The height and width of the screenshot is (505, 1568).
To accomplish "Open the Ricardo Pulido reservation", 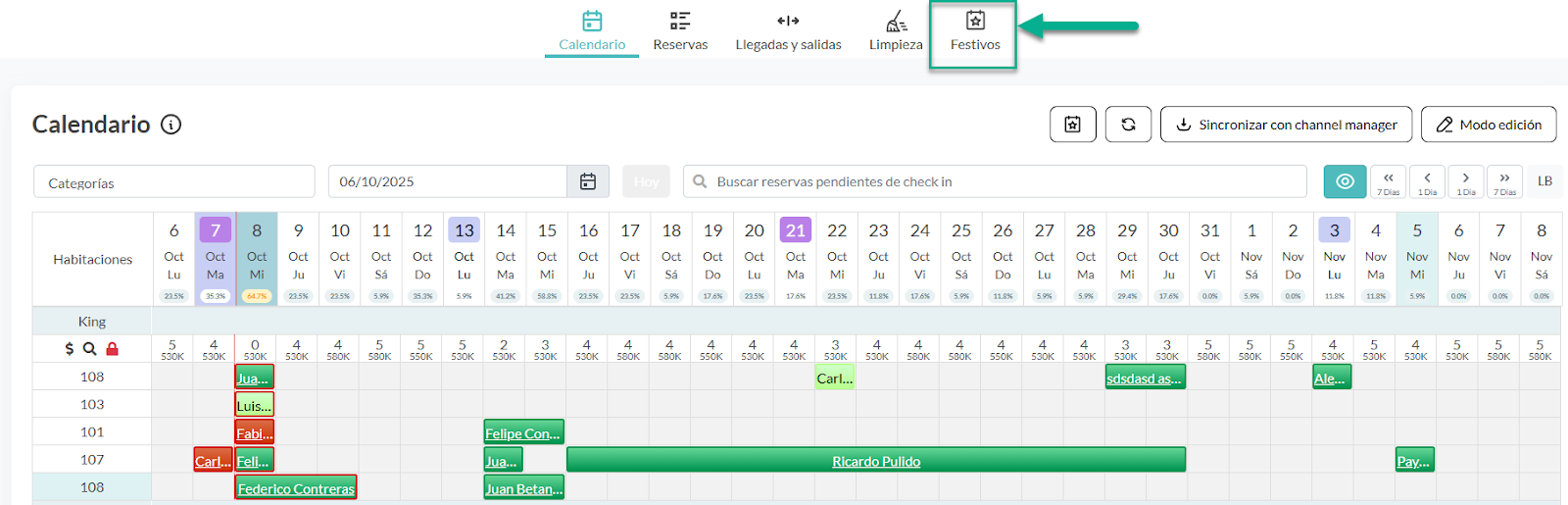I will coord(876,461).
